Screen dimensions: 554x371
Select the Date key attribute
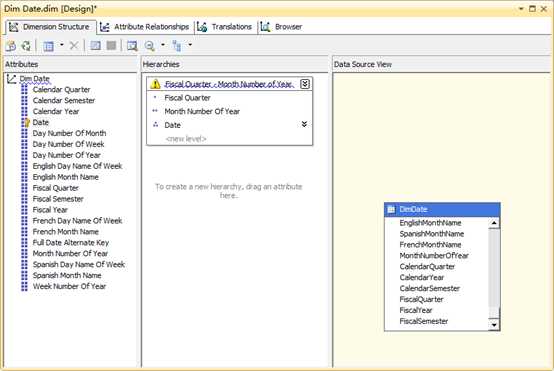41,123
